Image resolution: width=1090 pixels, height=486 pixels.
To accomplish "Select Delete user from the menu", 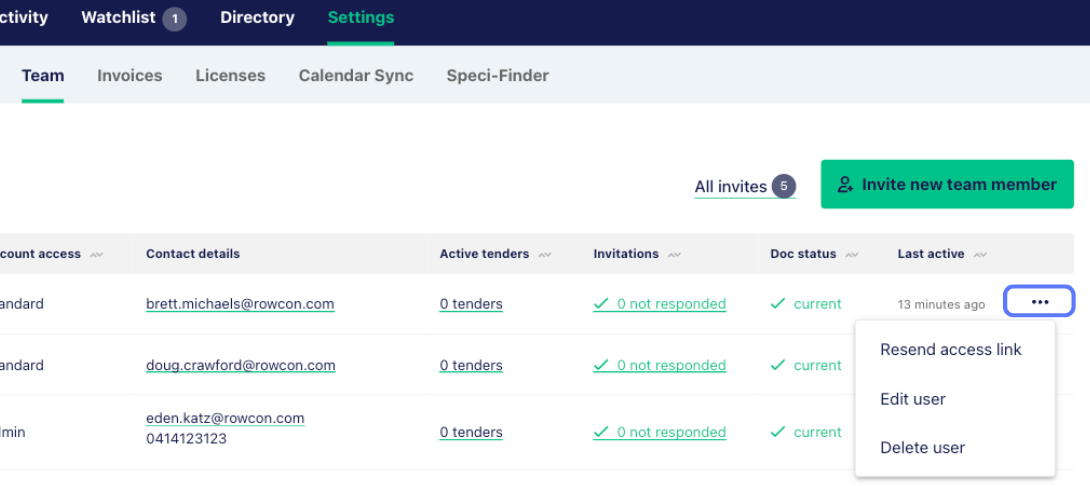I will click(x=922, y=447).
